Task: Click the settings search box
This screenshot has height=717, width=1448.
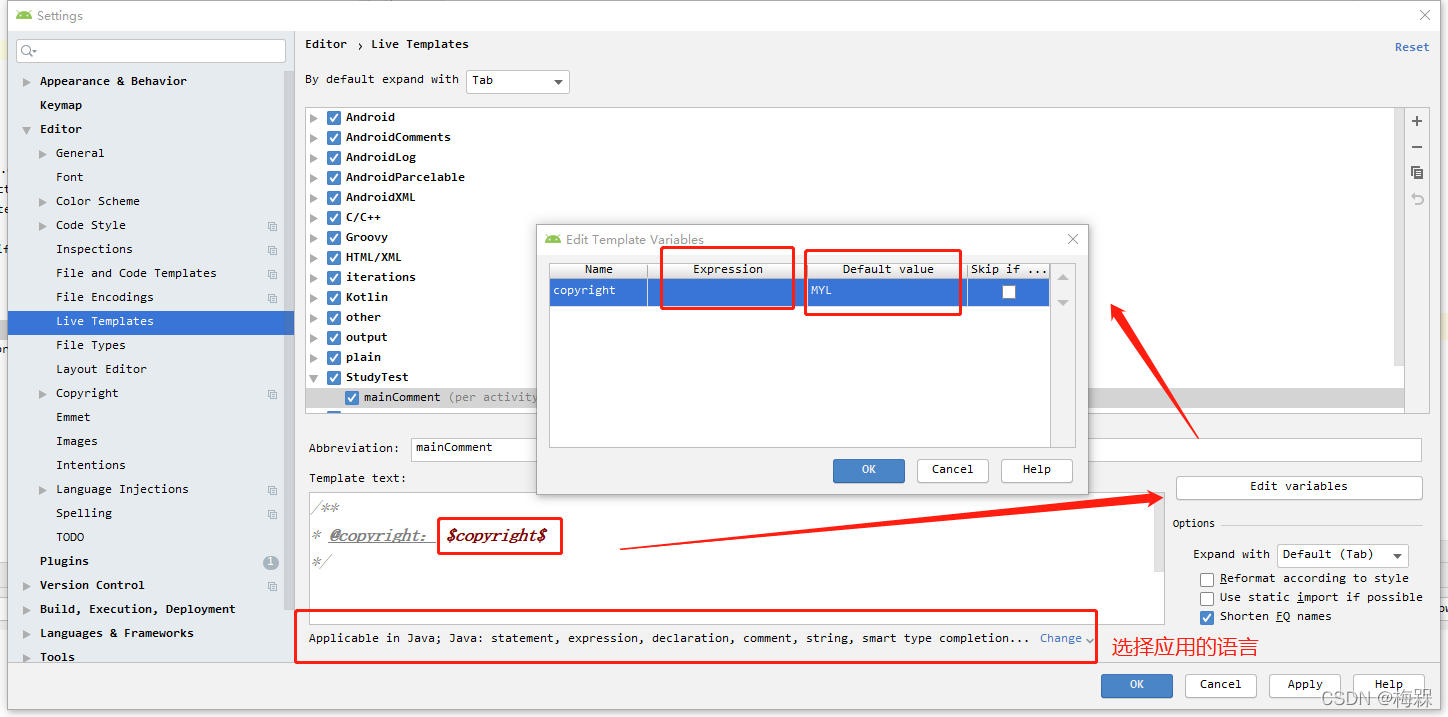Action: [x=152, y=51]
